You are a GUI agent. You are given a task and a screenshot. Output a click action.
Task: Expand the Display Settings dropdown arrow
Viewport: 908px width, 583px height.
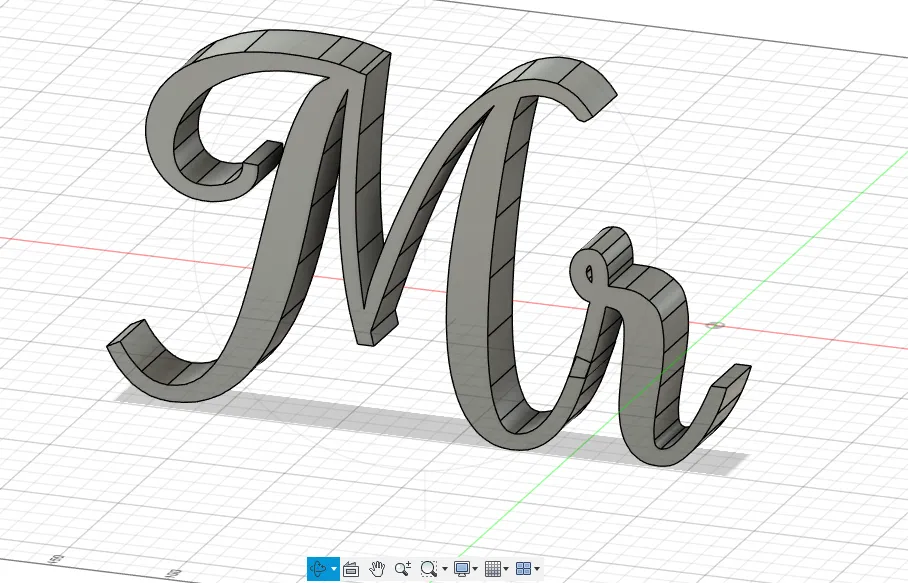(x=475, y=569)
